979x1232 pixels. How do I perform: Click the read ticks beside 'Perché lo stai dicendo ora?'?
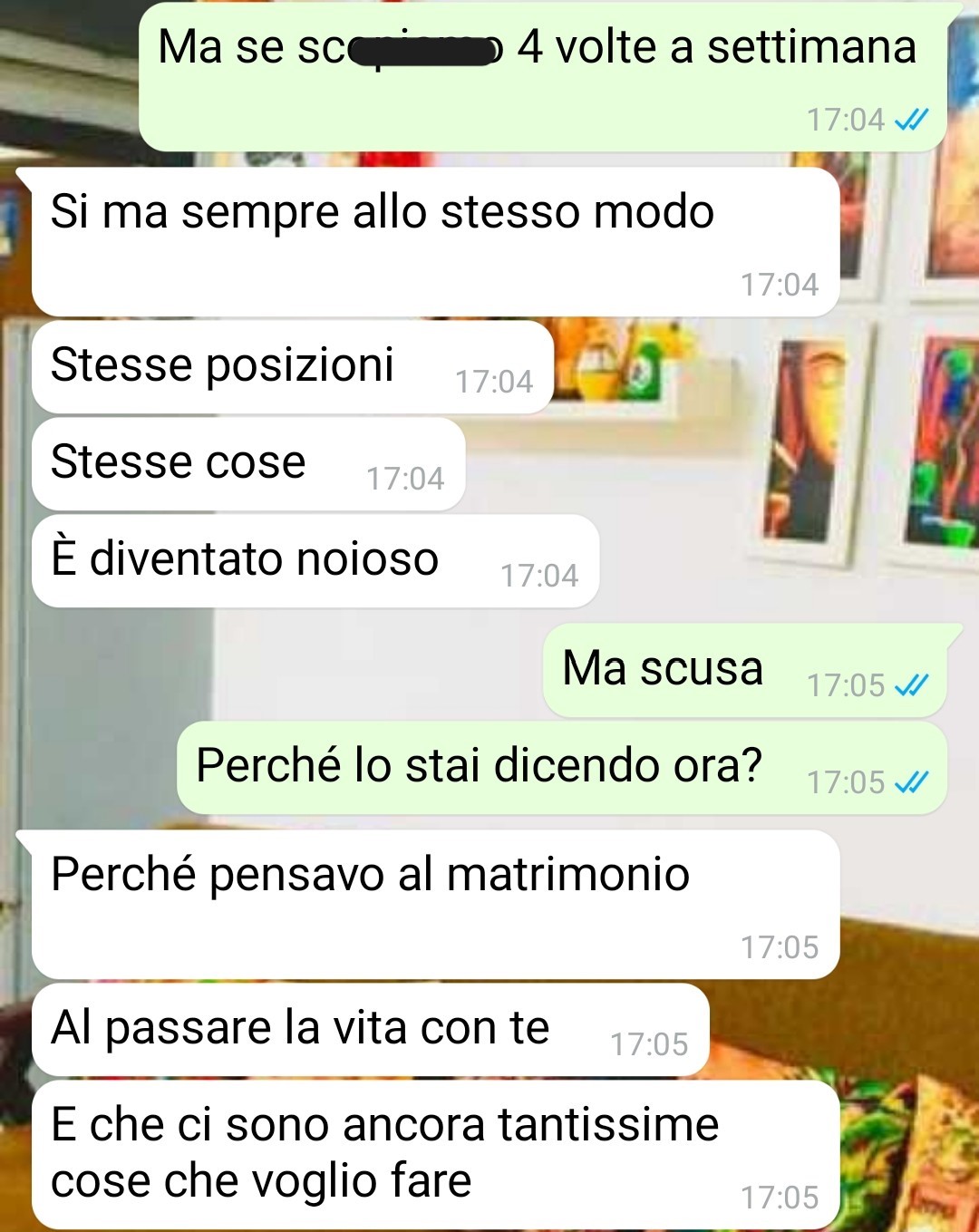tap(911, 781)
